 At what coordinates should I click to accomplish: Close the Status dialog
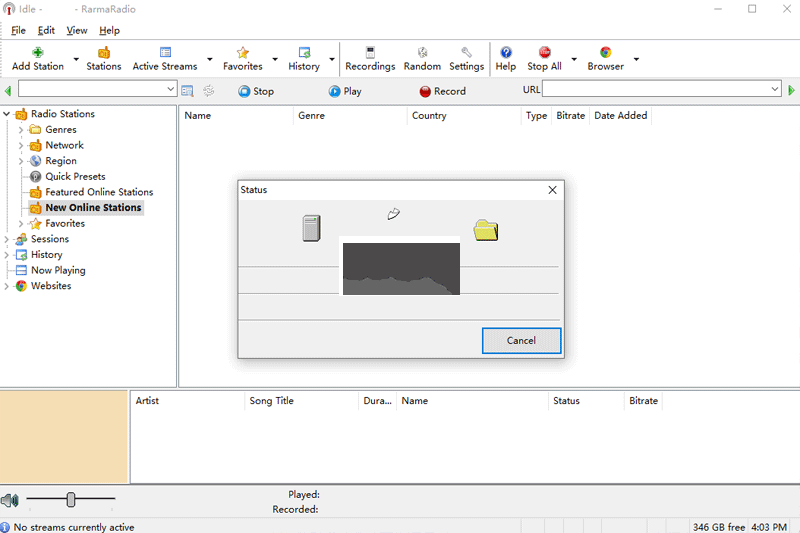click(552, 189)
